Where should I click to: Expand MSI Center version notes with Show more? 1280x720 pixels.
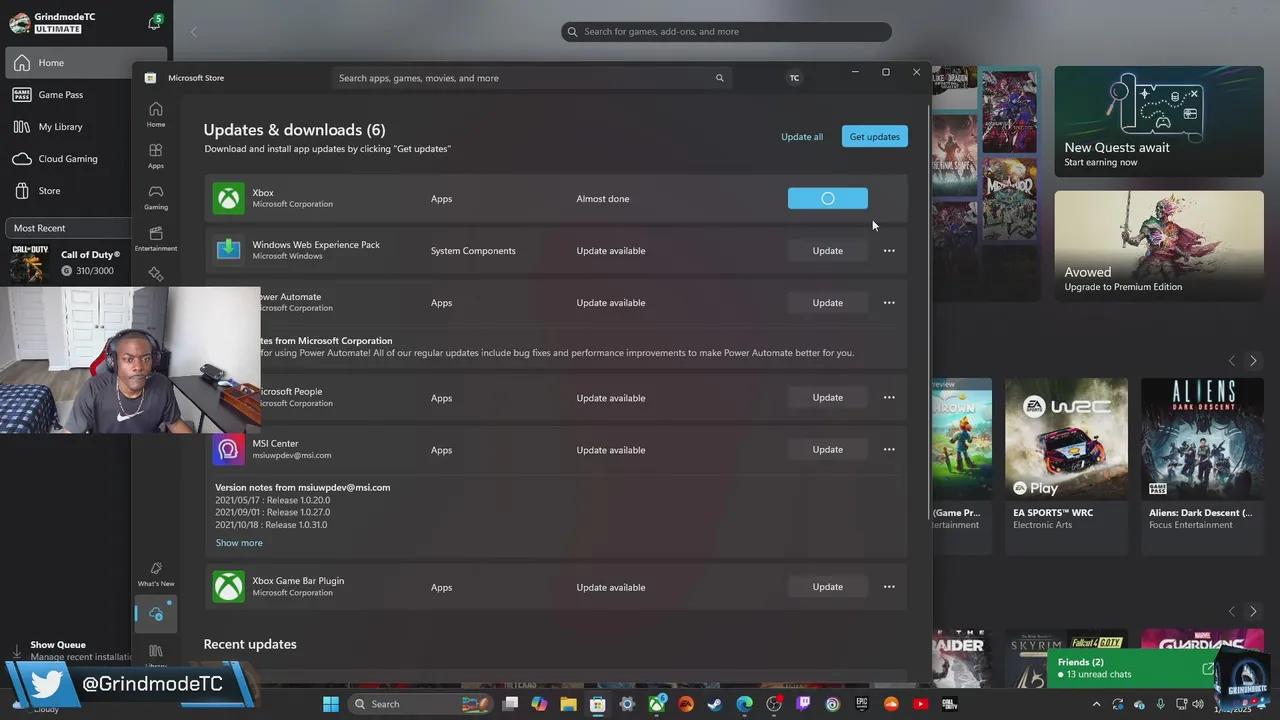click(239, 543)
